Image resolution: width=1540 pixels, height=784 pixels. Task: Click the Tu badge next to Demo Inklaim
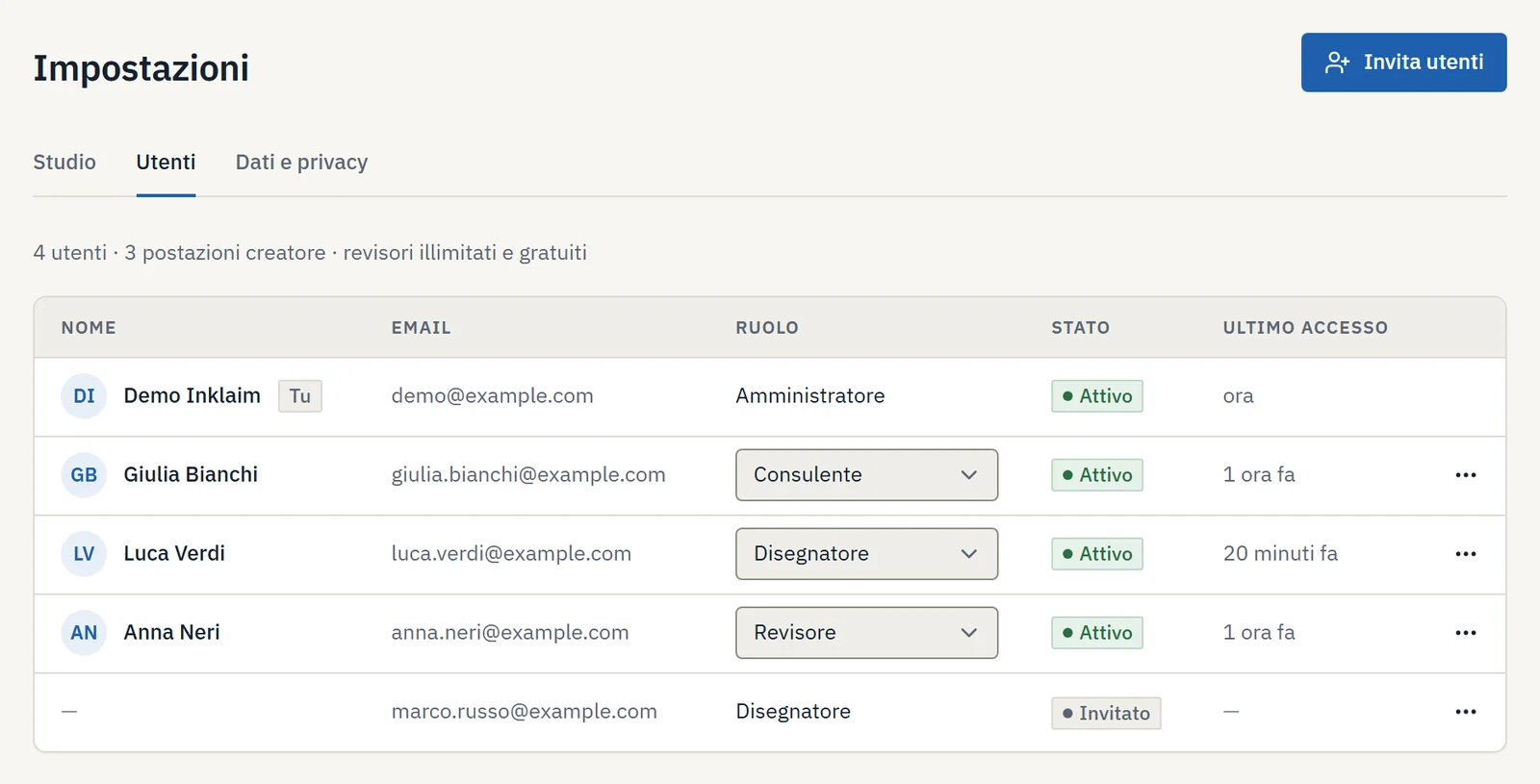coord(300,396)
